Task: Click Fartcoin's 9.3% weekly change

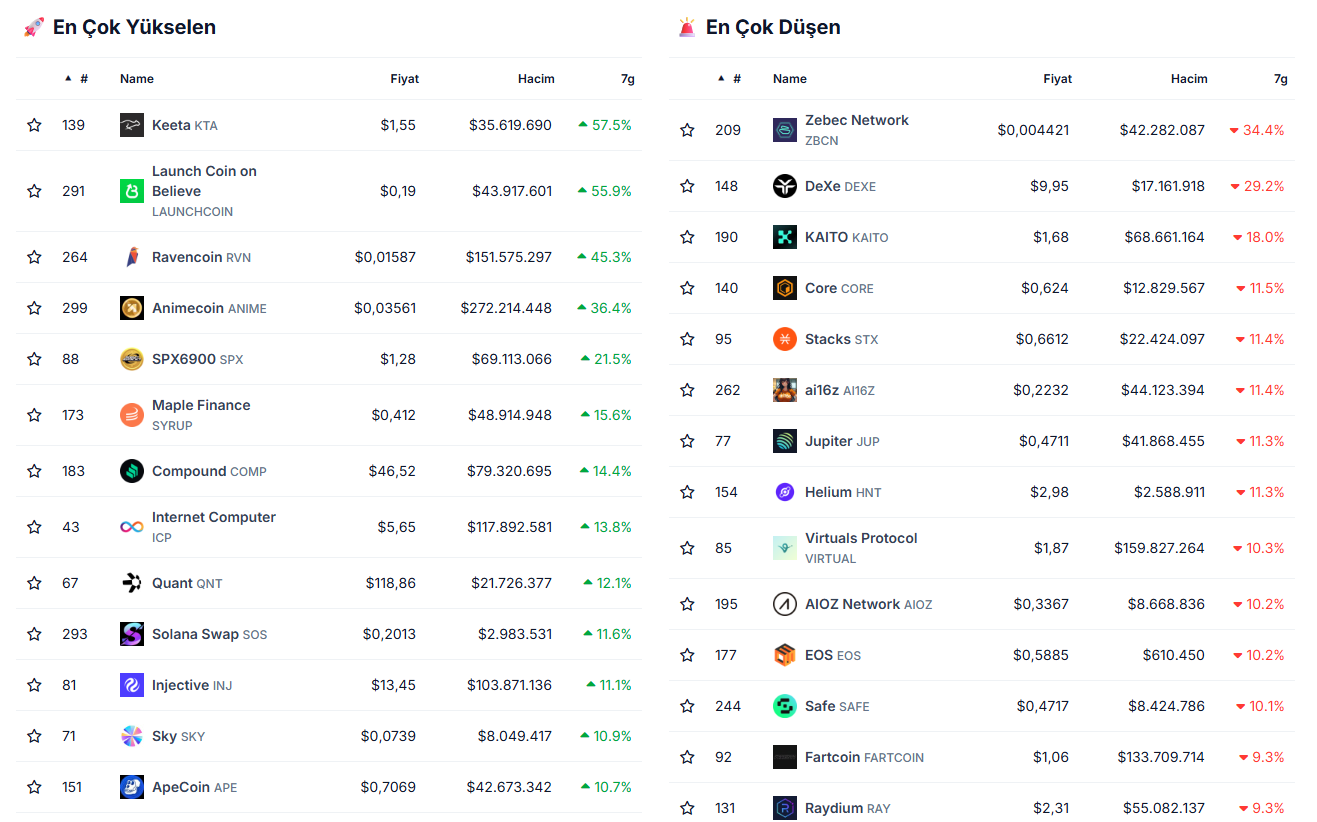Action: click(1262, 757)
